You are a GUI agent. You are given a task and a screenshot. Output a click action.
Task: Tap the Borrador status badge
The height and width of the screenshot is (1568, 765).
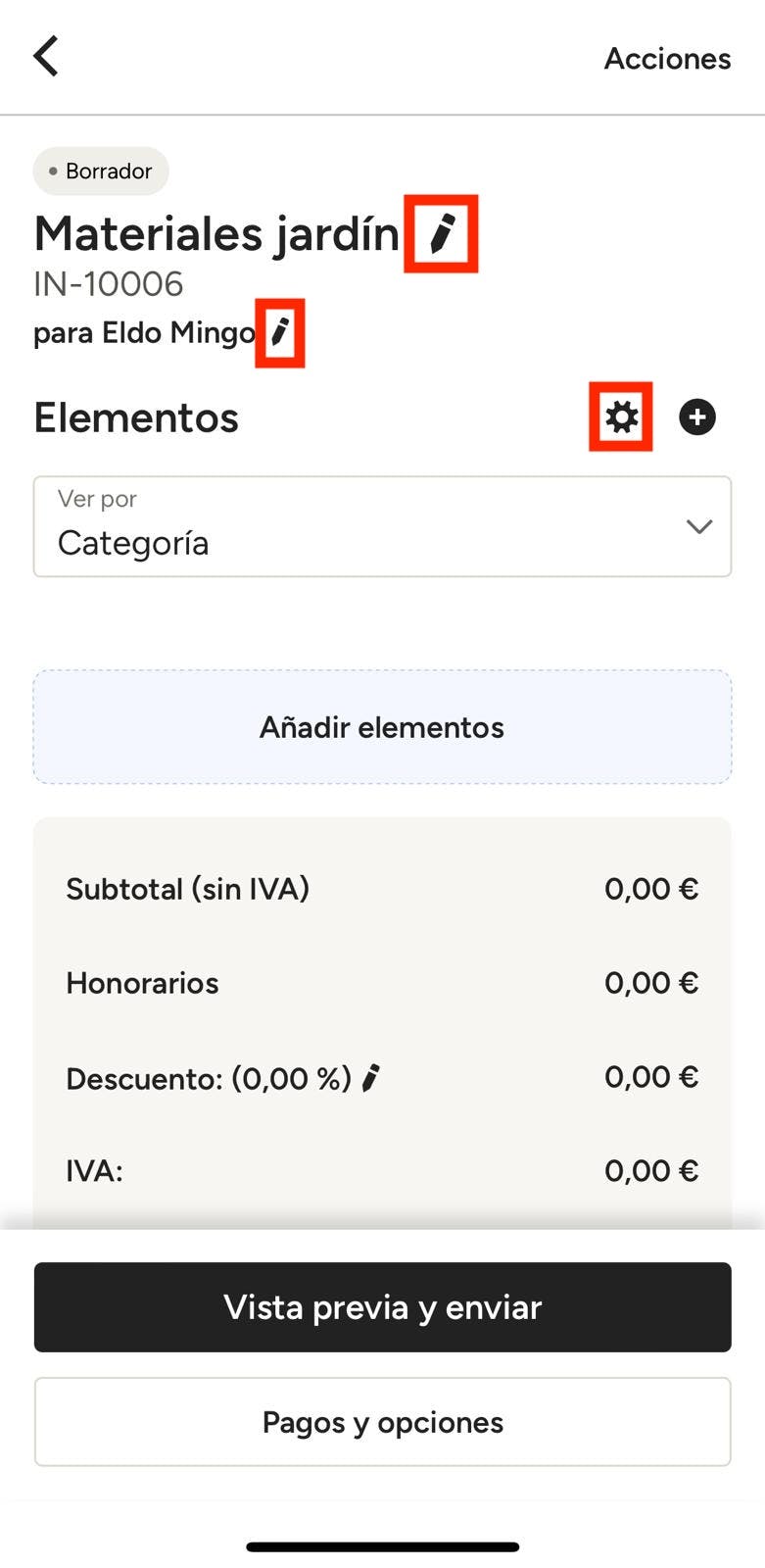click(101, 171)
